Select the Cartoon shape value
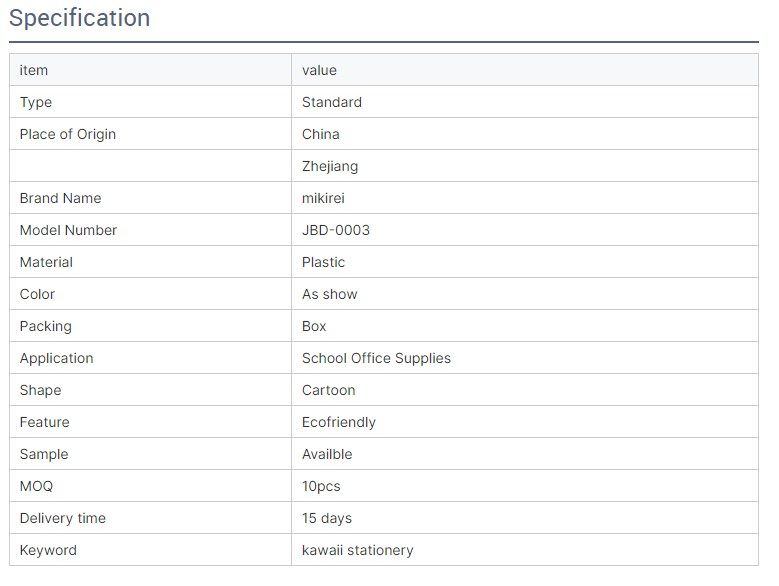This screenshot has height=586, width=779. (328, 390)
